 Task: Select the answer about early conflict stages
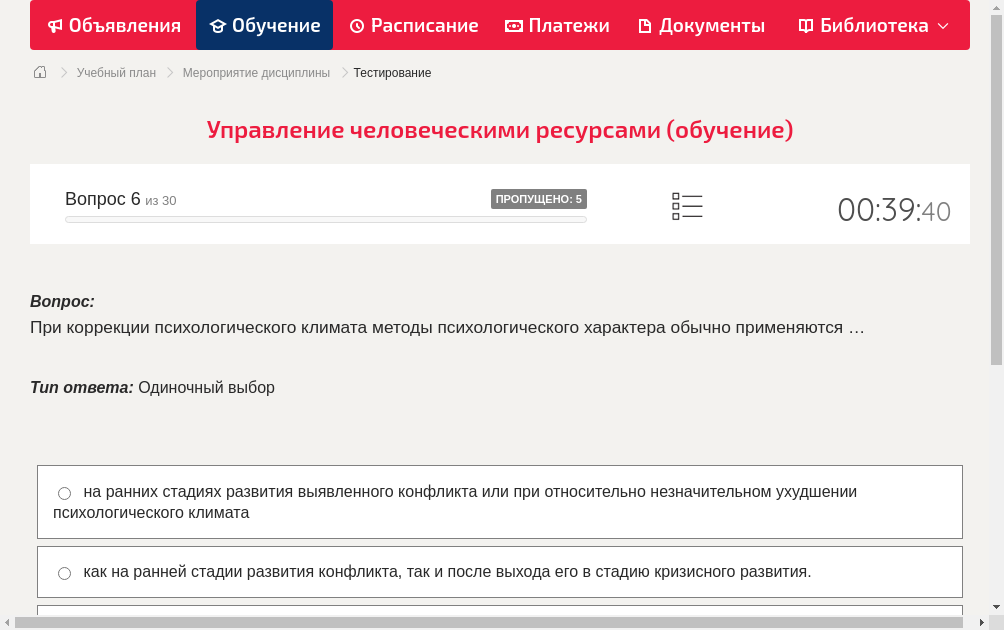click(x=64, y=492)
